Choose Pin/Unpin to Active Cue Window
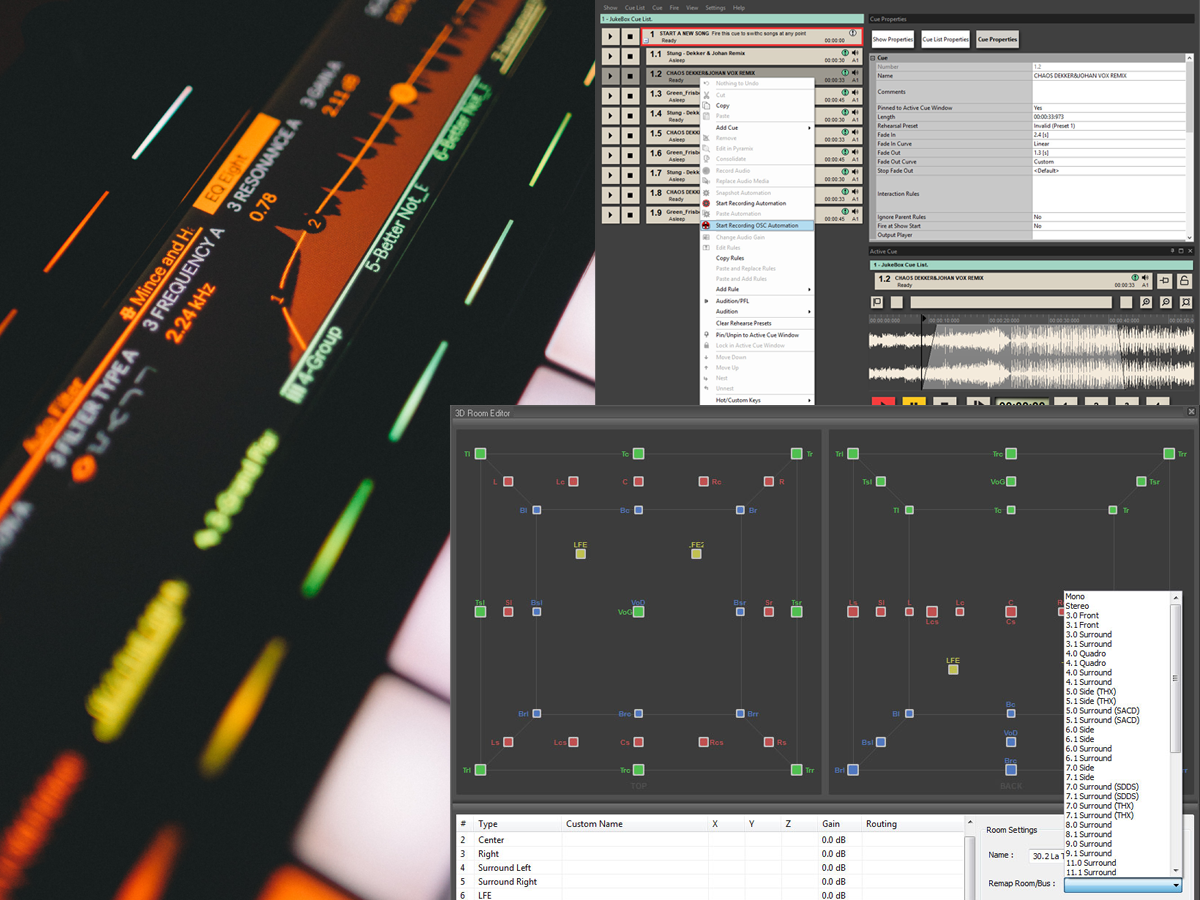 tap(757, 335)
